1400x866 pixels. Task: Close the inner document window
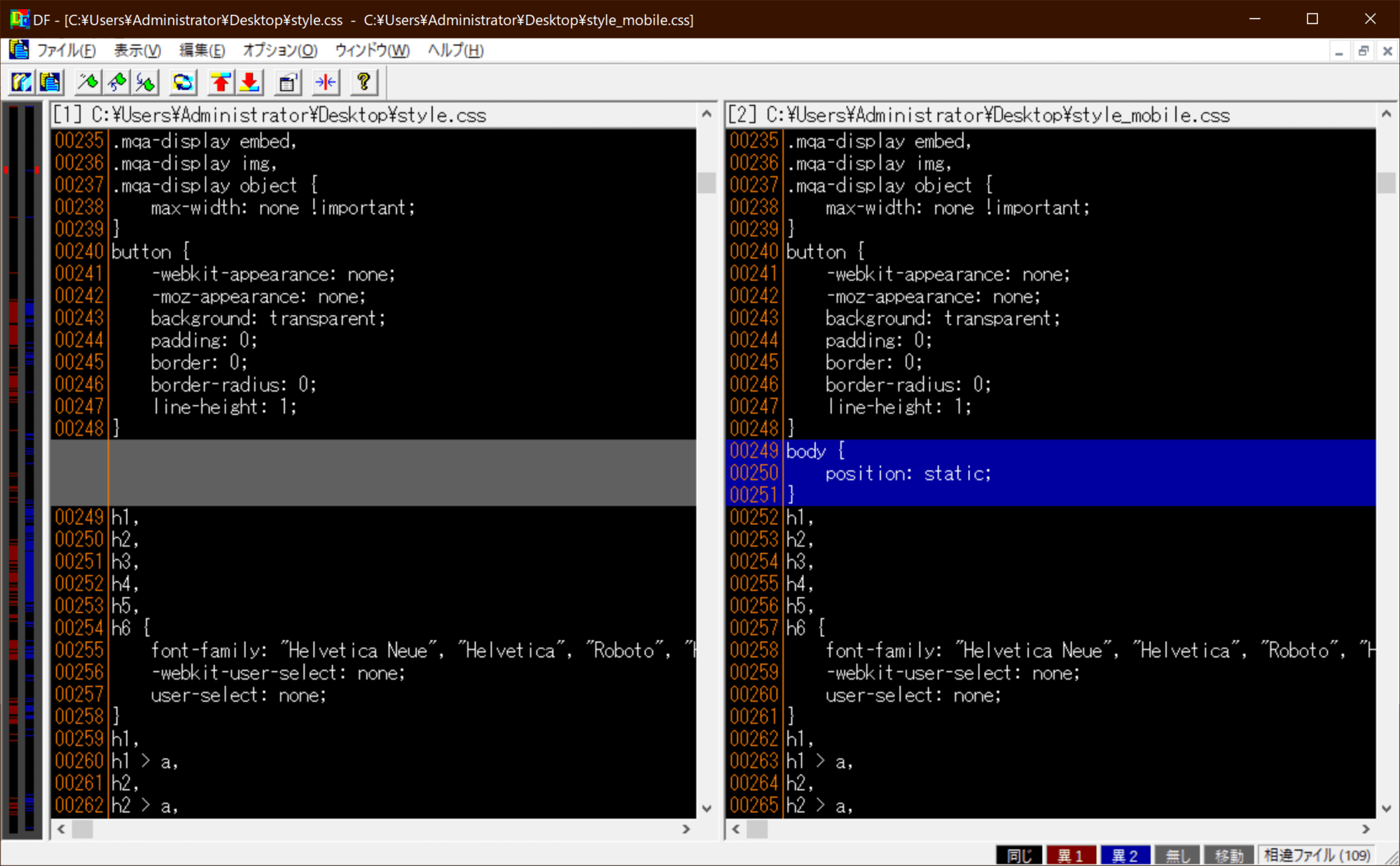(x=1387, y=51)
